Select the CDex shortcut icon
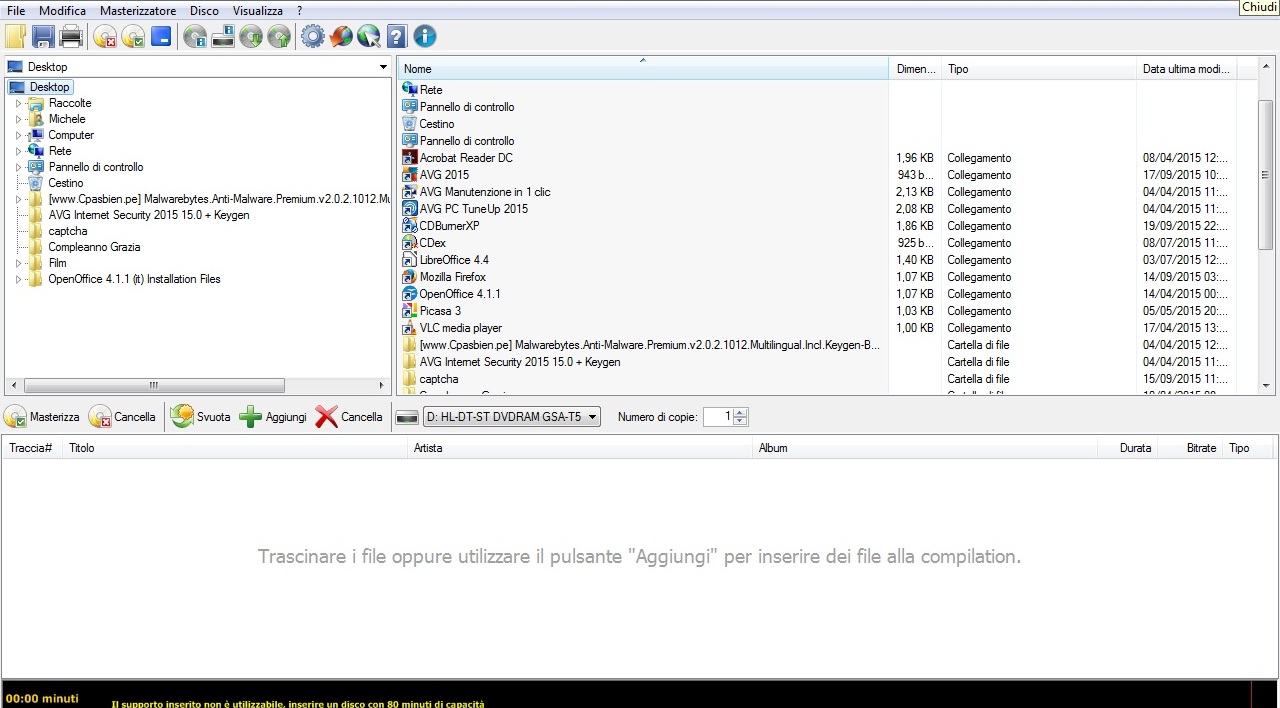This screenshot has height=708, width=1280. click(x=410, y=243)
